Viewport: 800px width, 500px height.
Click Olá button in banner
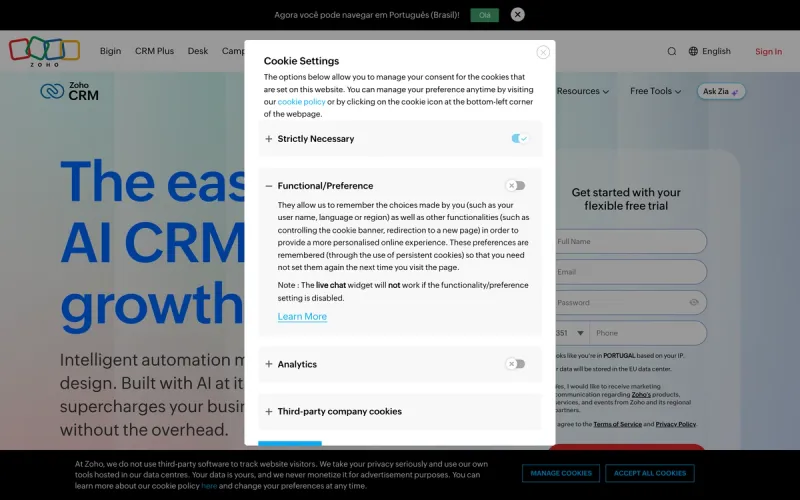point(484,15)
